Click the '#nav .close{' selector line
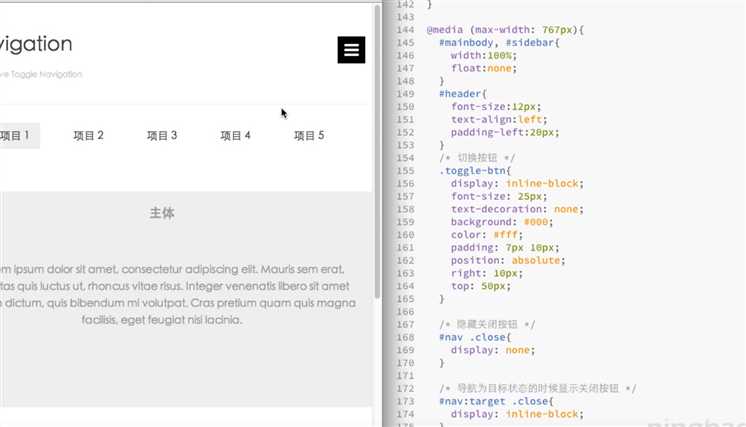746x427 pixels. click(x=475, y=338)
